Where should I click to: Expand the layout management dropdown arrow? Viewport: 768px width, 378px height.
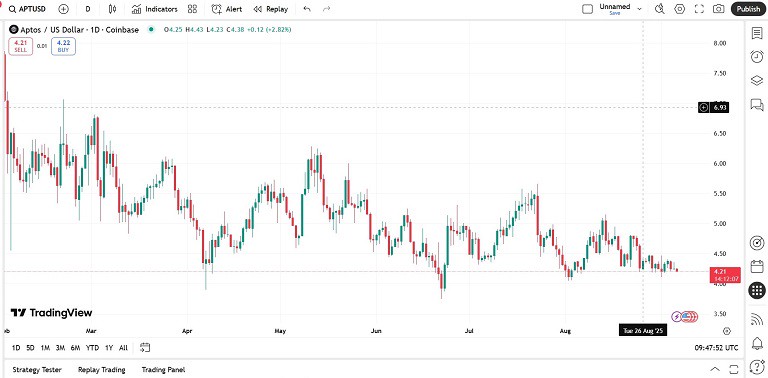639,9
